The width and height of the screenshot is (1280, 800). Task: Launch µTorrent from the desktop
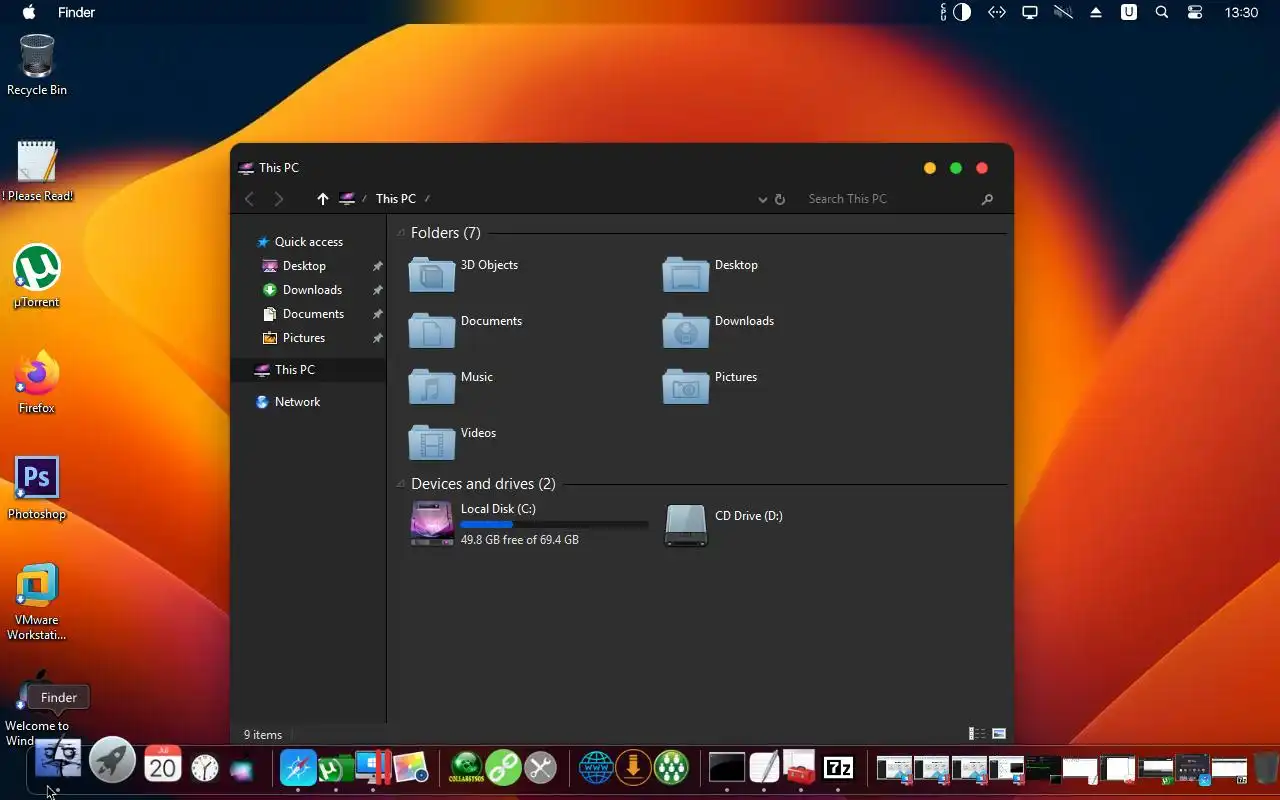[x=37, y=277]
